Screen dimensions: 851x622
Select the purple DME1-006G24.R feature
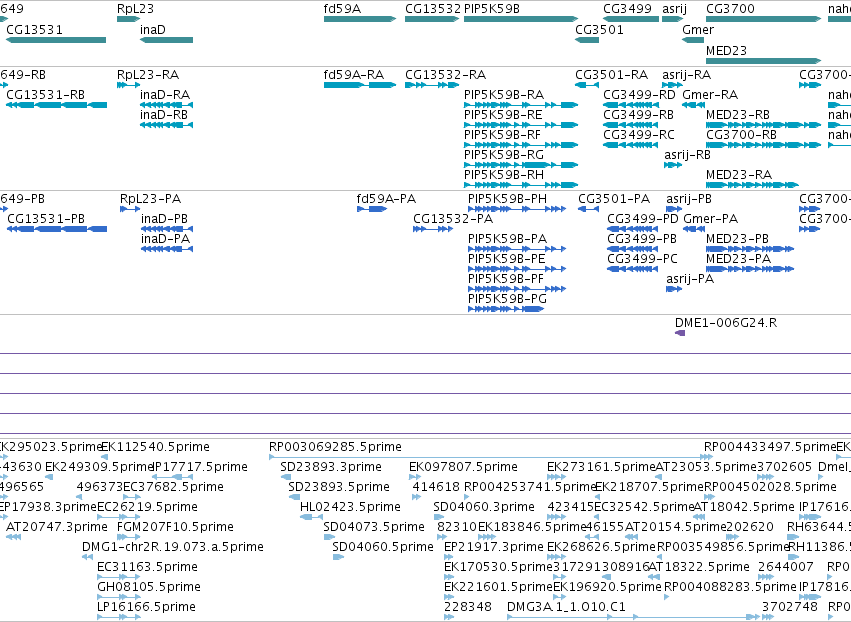coord(680,333)
